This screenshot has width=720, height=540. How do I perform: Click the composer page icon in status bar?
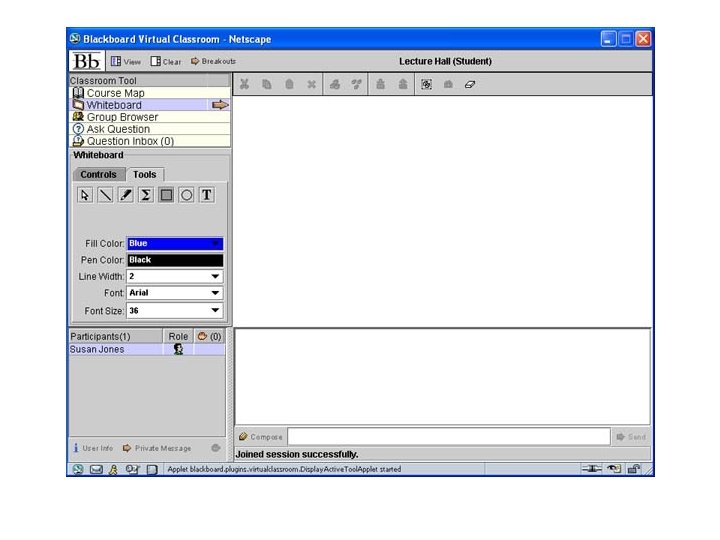pos(152,469)
